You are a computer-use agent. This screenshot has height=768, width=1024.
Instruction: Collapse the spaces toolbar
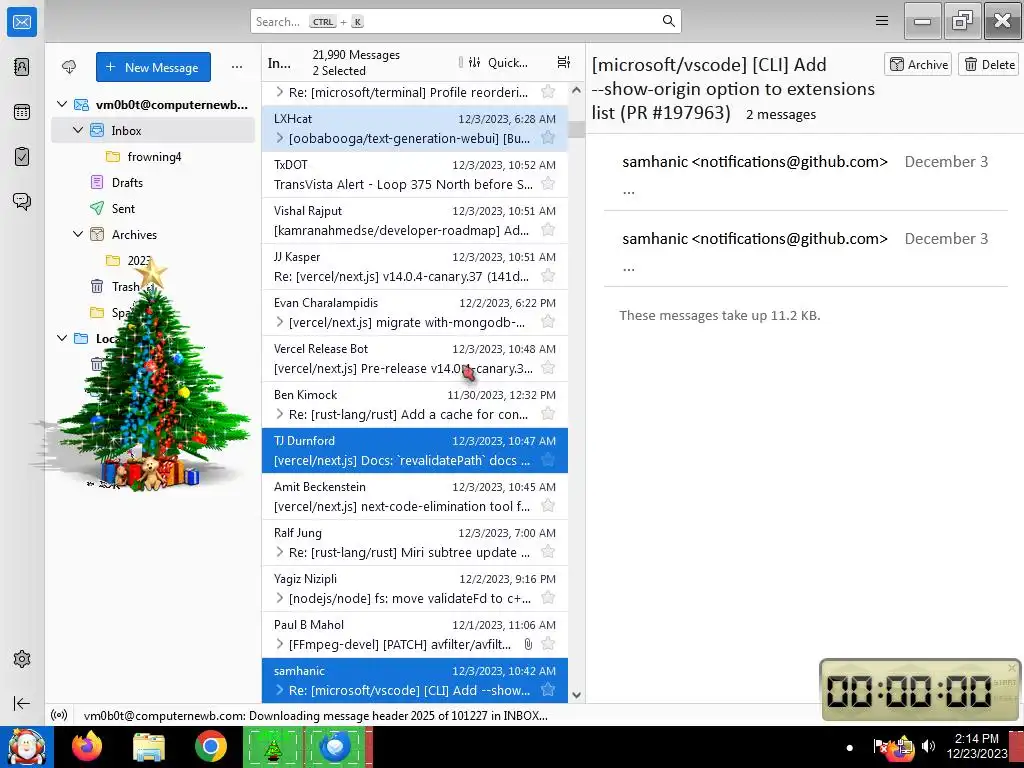pyautogui.click(x=22, y=703)
